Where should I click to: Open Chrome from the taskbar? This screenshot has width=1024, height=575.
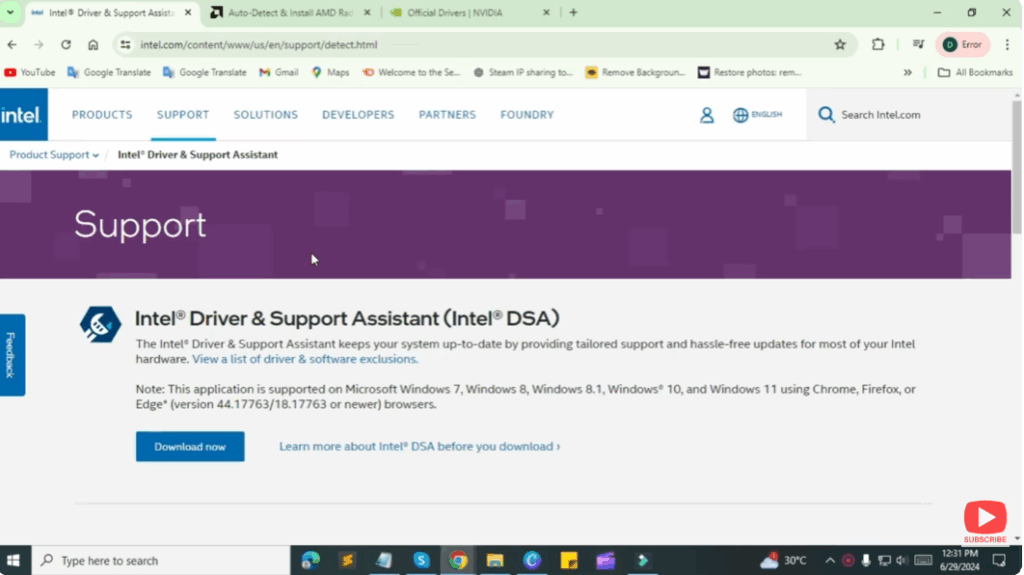click(458, 560)
